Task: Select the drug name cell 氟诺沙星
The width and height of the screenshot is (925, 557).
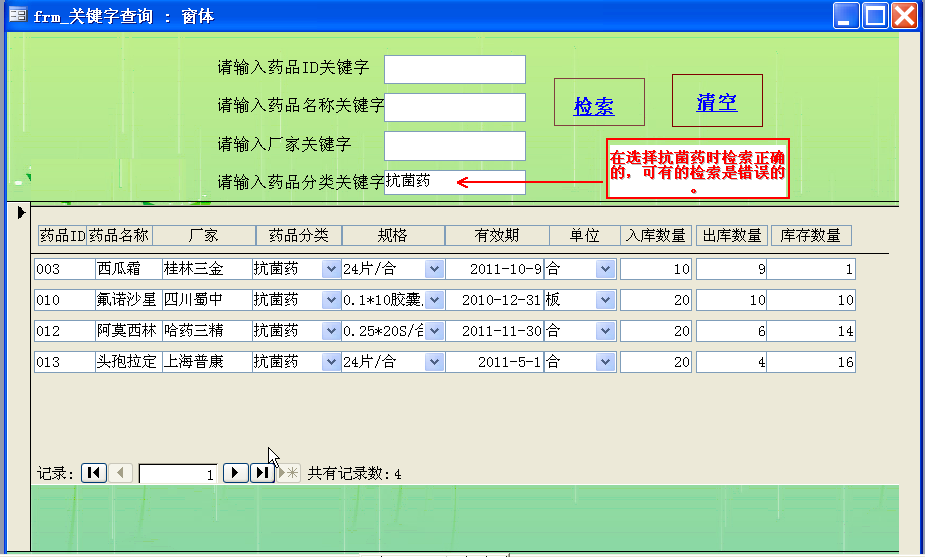Action: click(129, 300)
